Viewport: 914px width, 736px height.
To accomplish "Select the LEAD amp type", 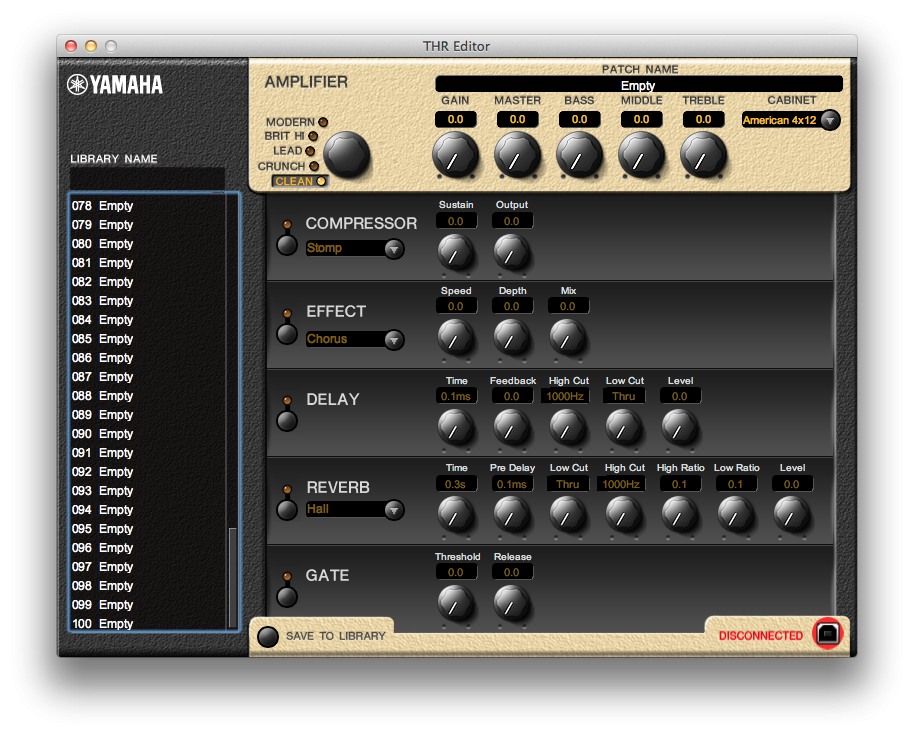I will click(x=294, y=151).
